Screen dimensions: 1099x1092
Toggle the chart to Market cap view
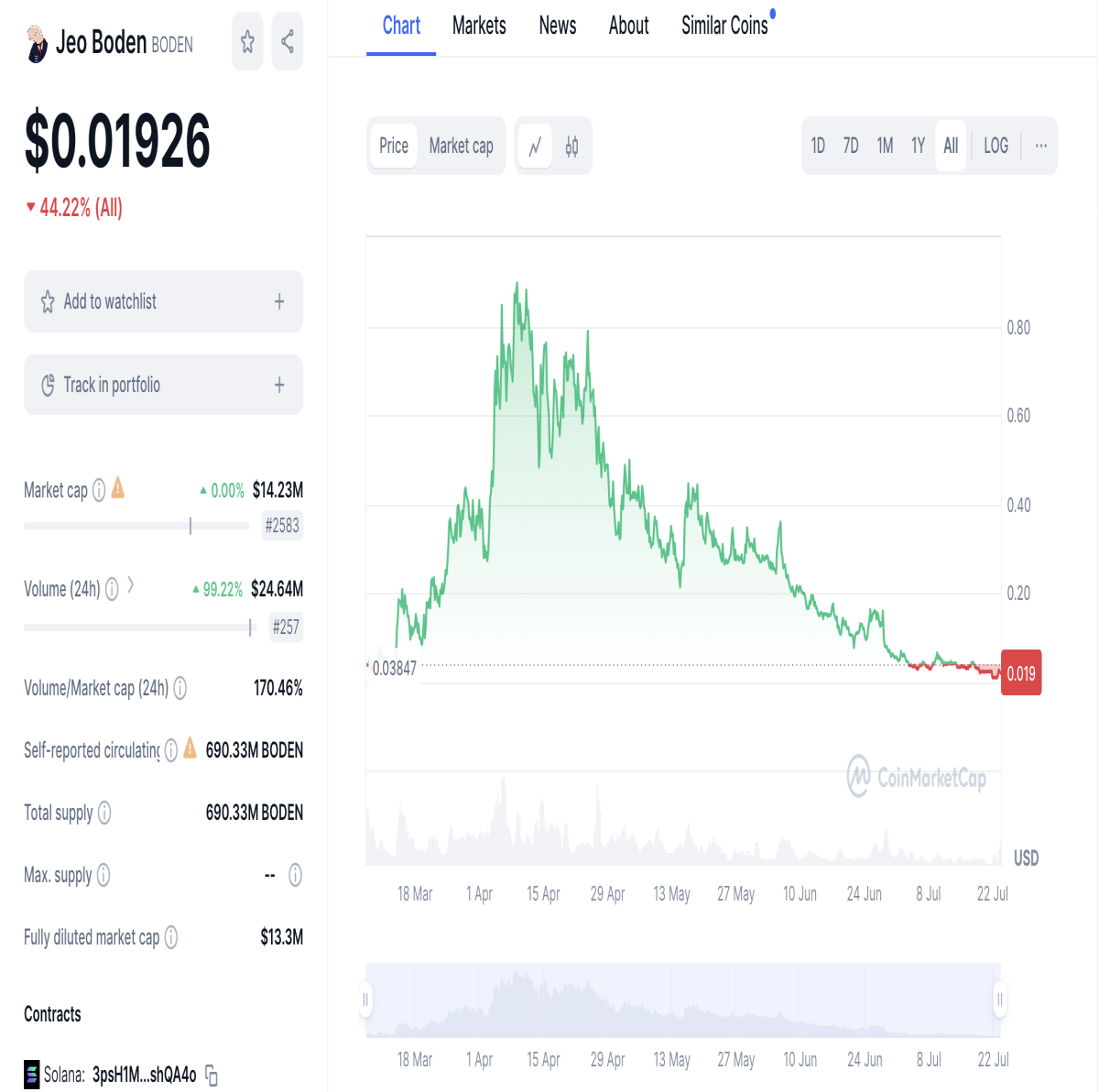coord(461,146)
